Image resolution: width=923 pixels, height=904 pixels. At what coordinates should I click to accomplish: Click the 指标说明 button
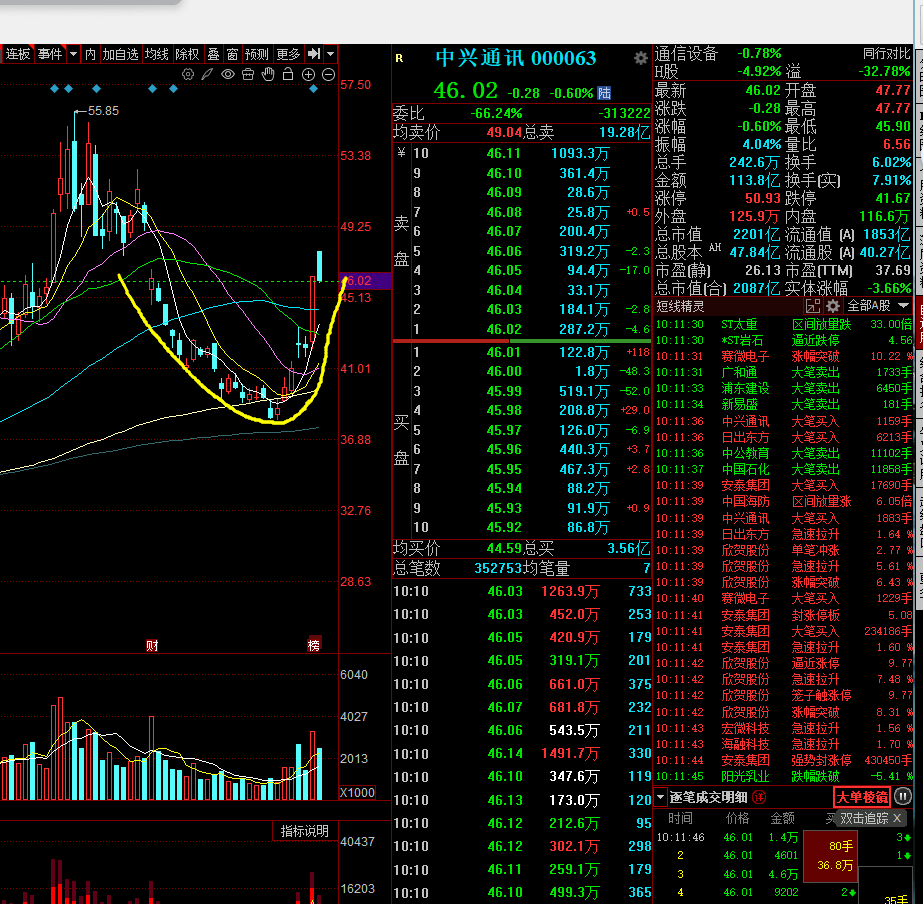click(x=304, y=831)
